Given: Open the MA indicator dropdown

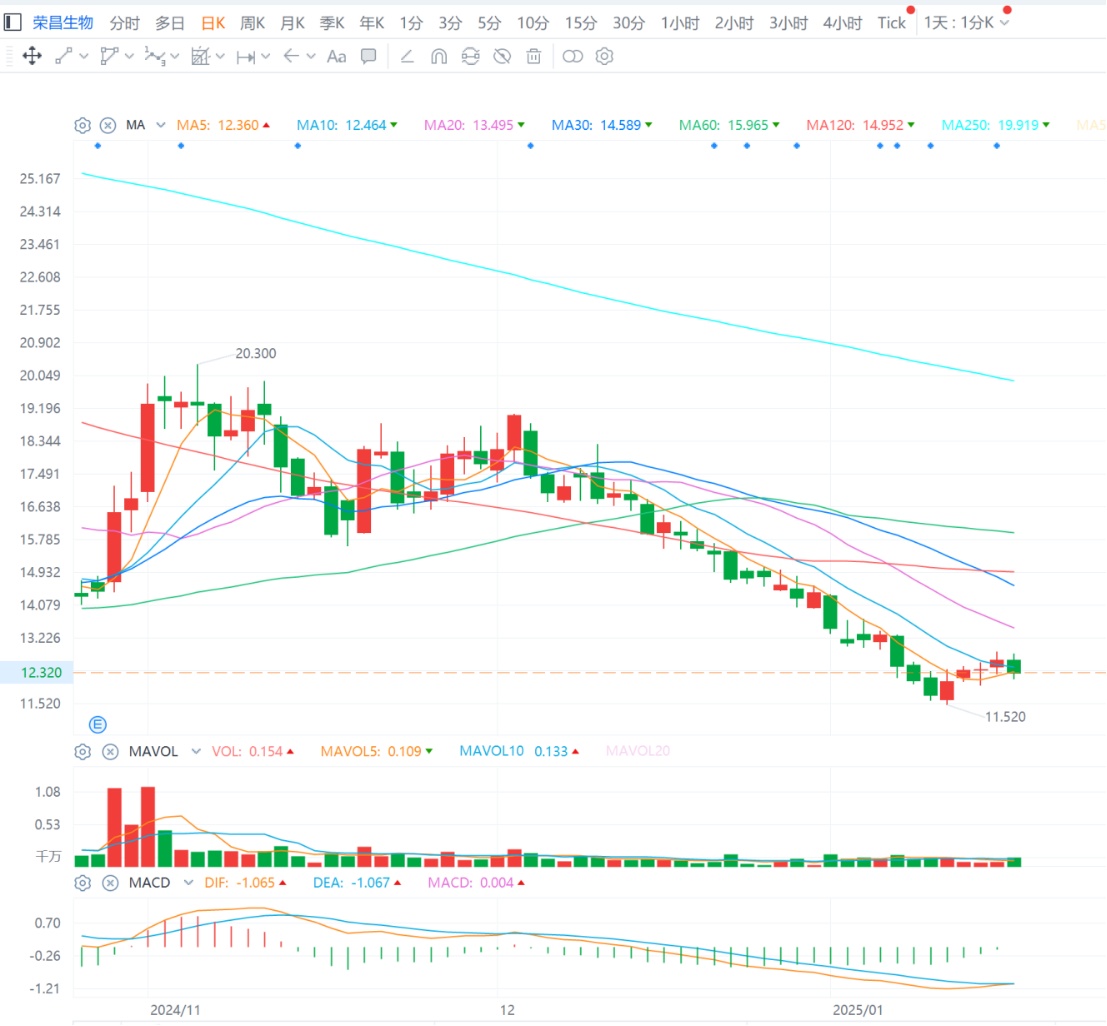Looking at the screenshot, I should point(161,125).
